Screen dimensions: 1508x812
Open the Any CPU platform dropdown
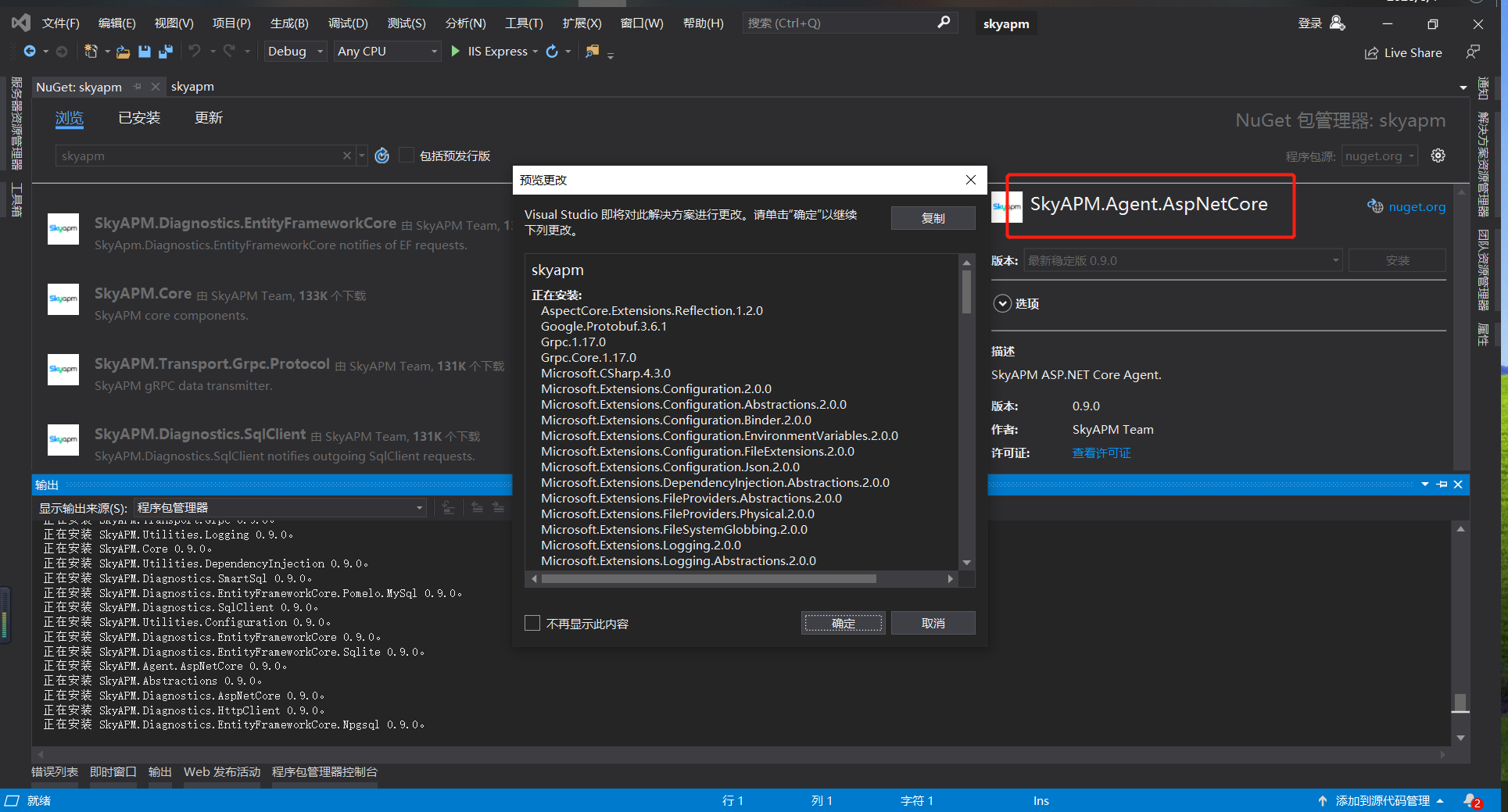click(x=387, y=52)
